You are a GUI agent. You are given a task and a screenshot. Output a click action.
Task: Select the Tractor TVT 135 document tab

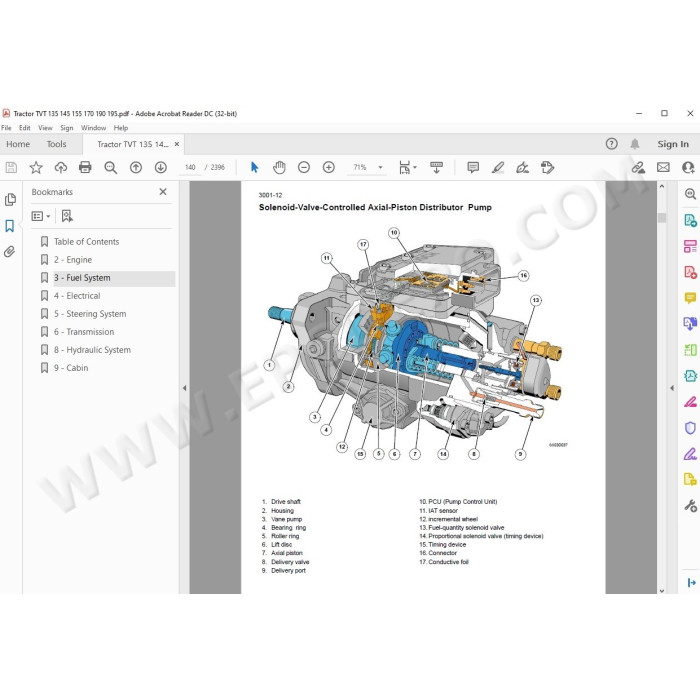pos(133,144)
